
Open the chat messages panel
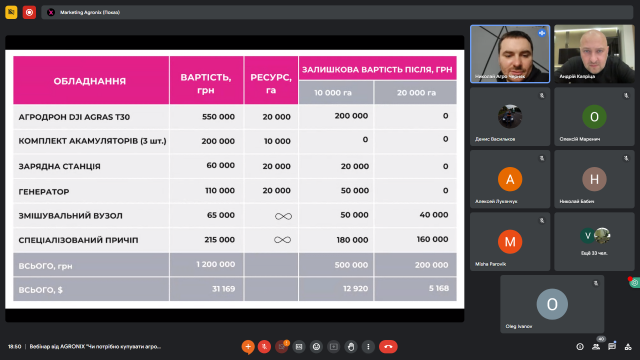click(x=611, y=347)
